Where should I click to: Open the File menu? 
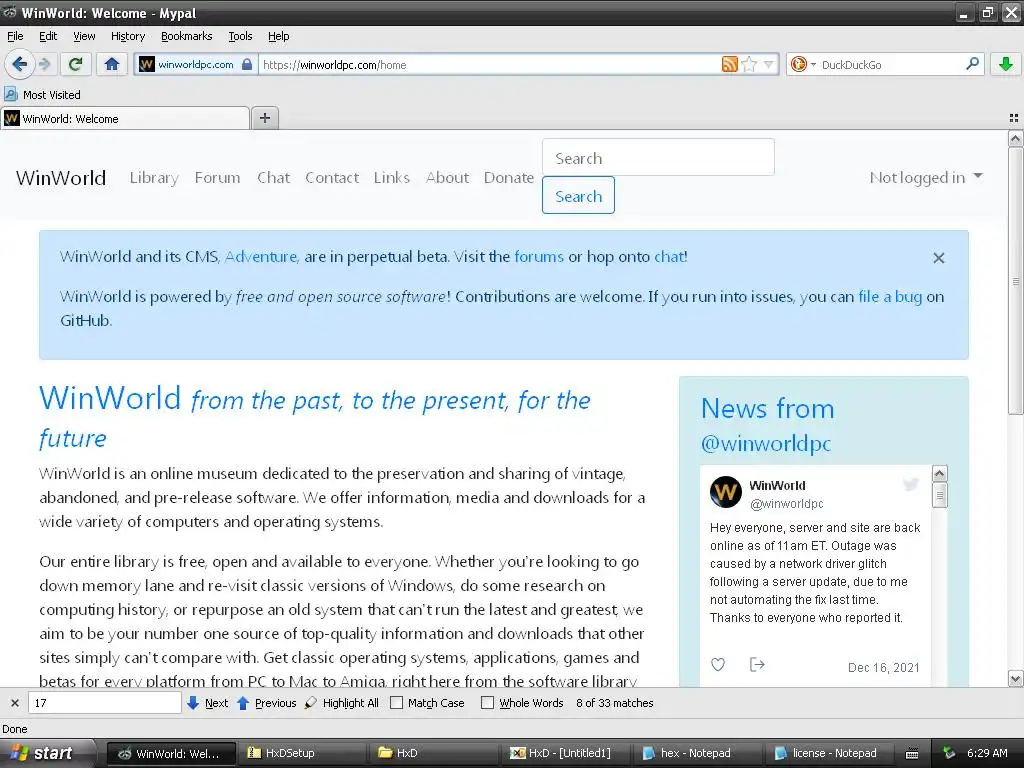click(x=15, y=36)
